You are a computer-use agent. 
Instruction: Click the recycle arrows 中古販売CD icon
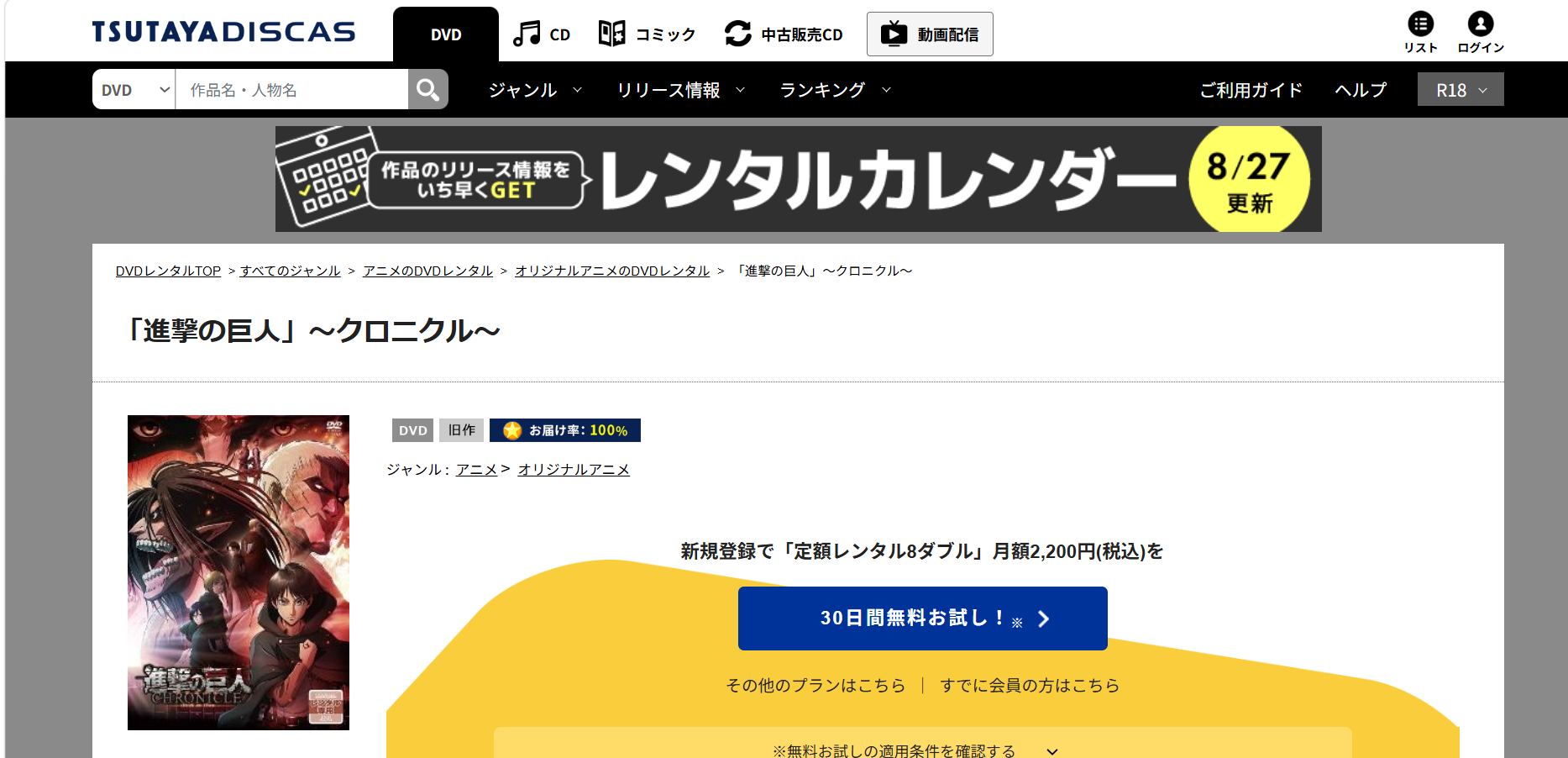[738, 34]
